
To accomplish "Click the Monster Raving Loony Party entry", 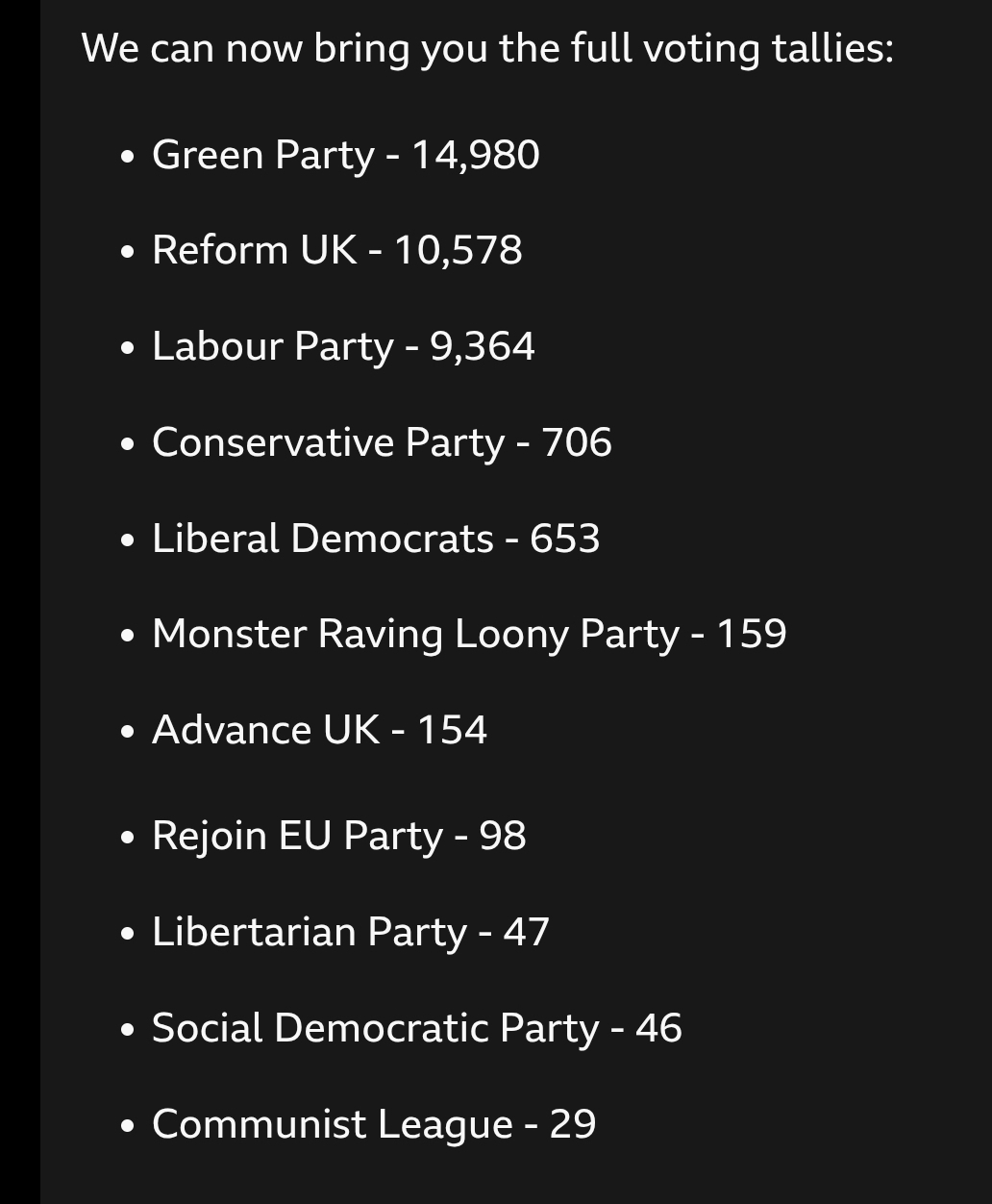I will pyautogui.click(x=469, y=635).
